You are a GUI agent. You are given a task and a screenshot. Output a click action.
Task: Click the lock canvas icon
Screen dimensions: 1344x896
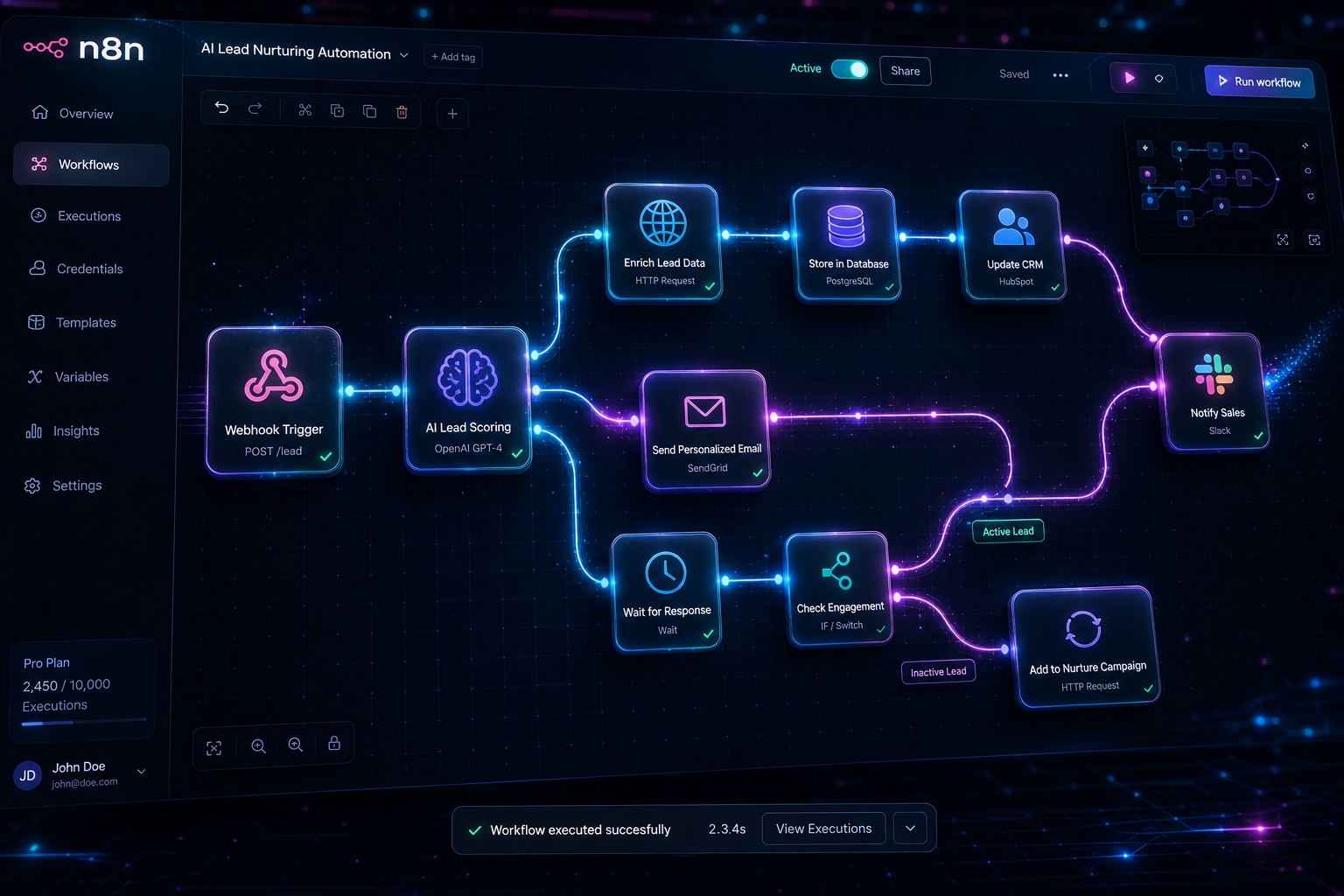click(334, 743)
